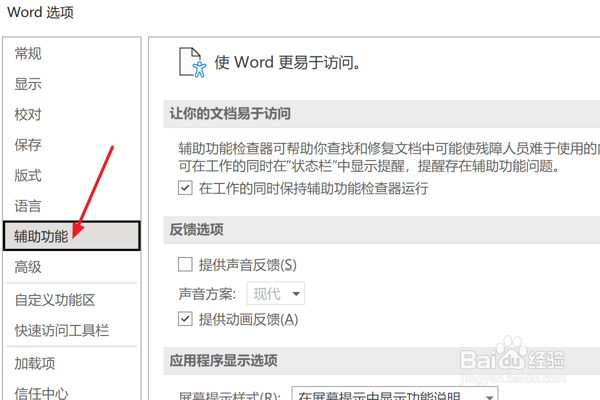Select the 辅助功能 category

coord(72,236)
